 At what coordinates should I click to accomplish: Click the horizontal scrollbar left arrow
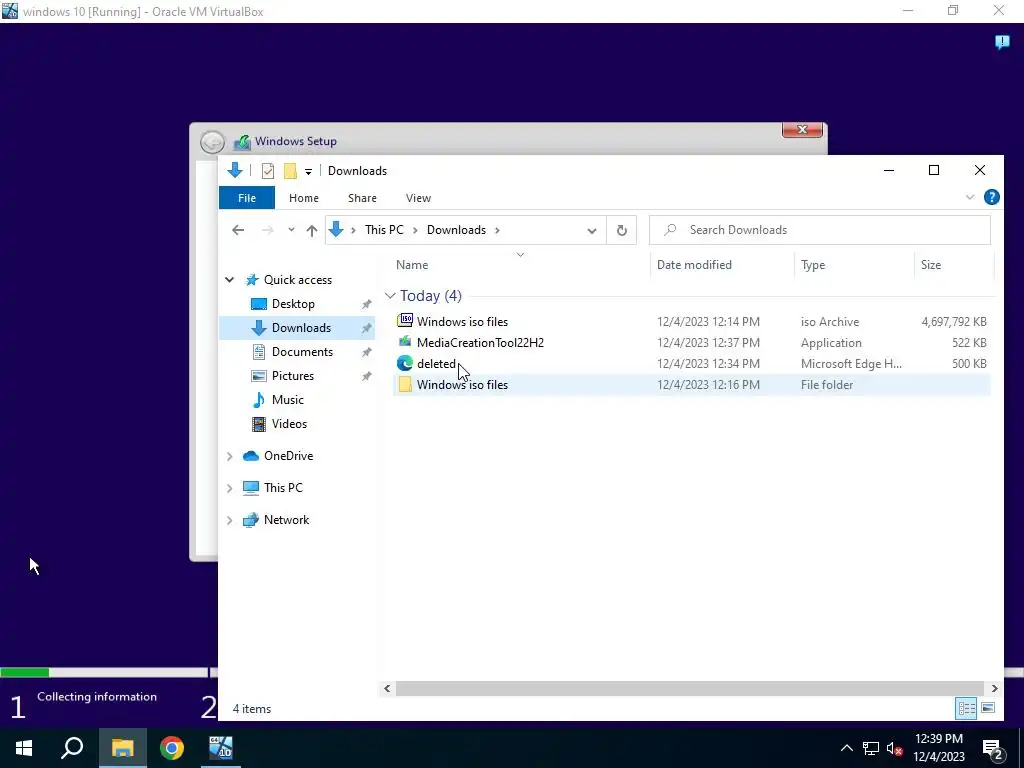387,688
